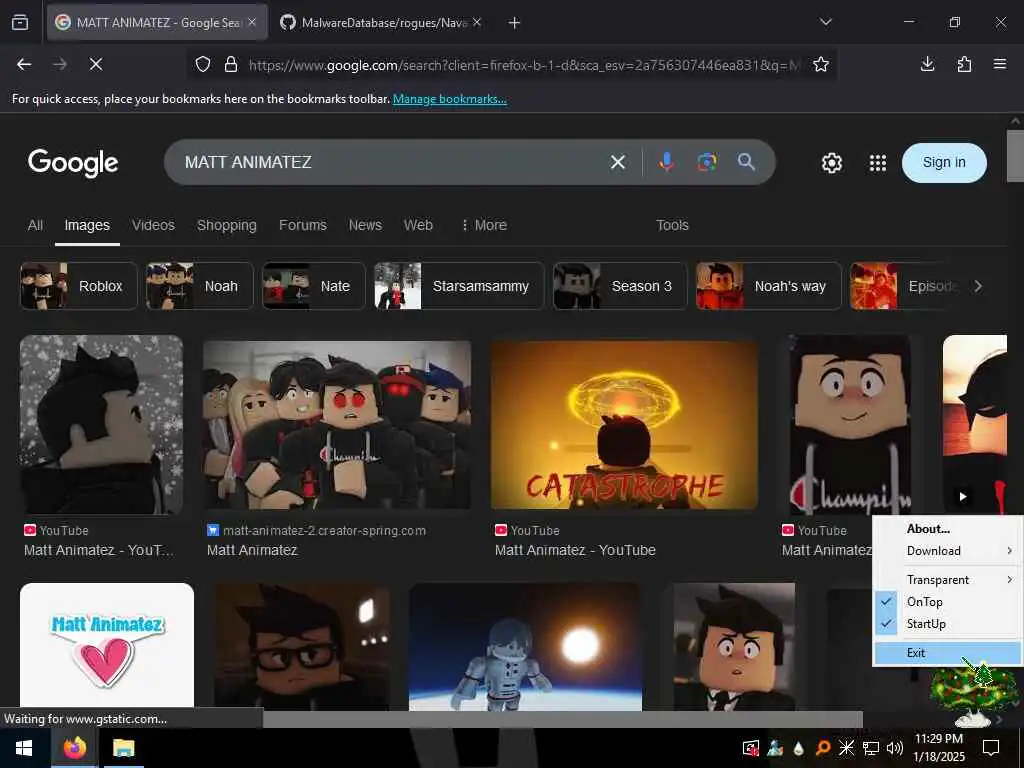Open File Explorer from the taskbar

[x=123, y=748]
